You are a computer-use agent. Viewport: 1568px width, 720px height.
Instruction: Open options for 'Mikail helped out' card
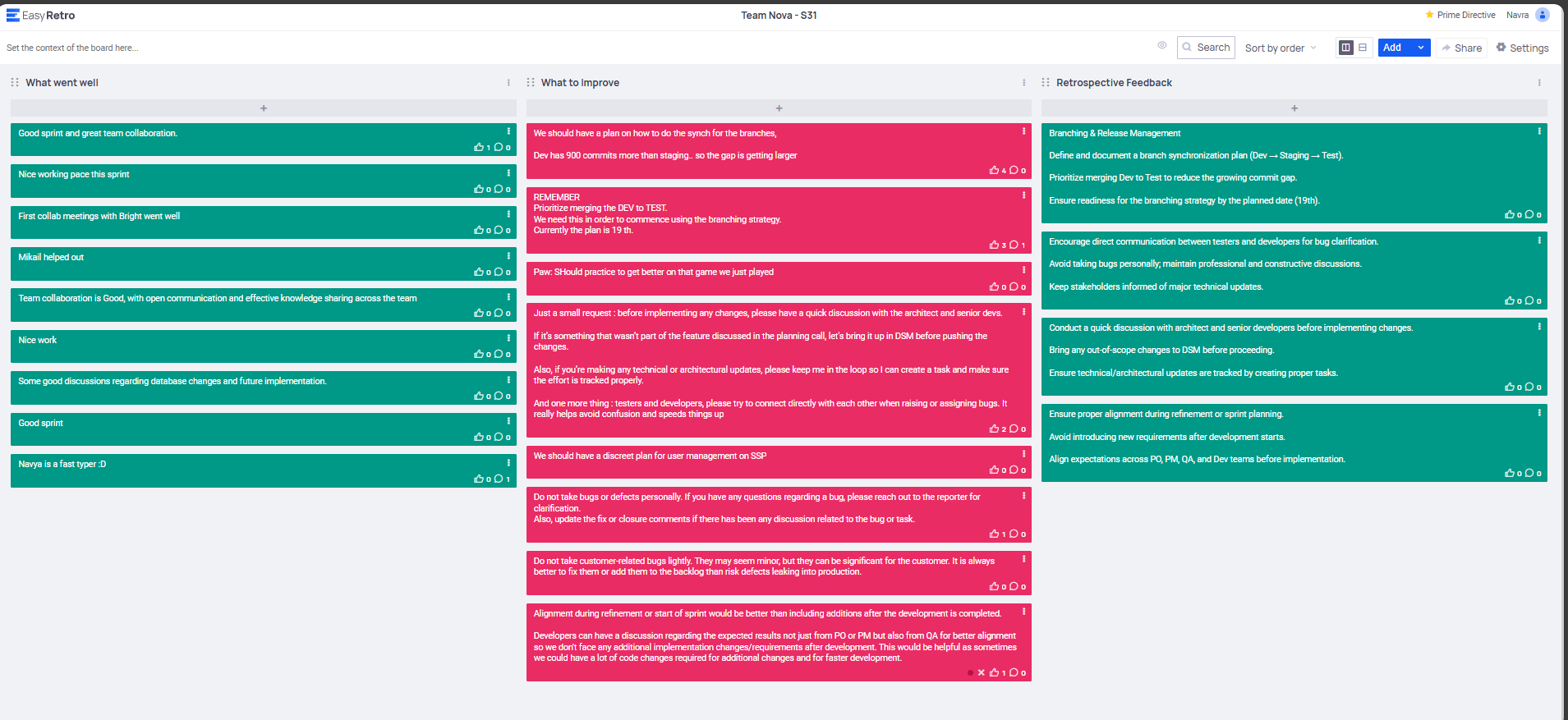tap(508, 255)
